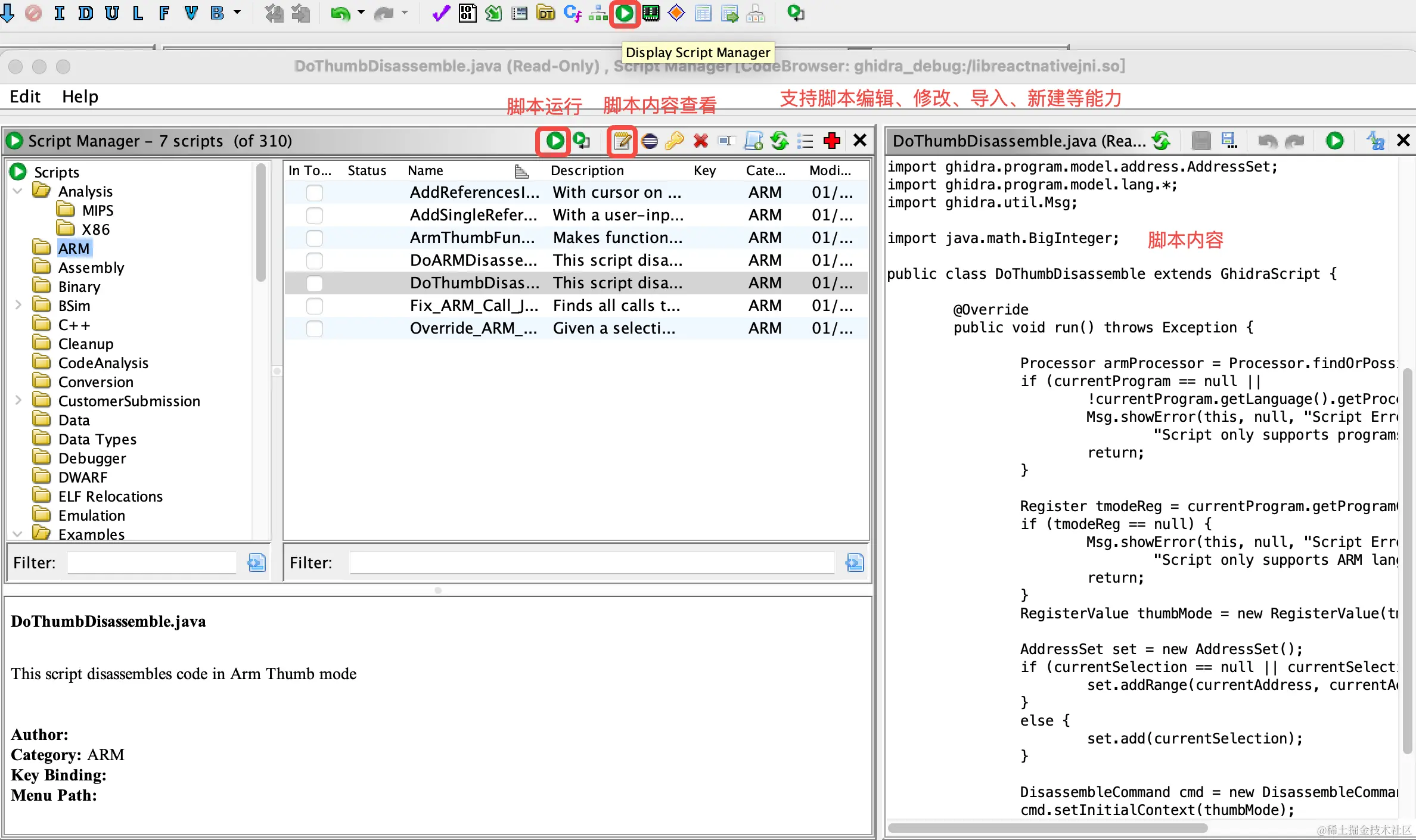1416x840 pixels.
Task: Click the tree Filter text field
Action: (152, 562)
